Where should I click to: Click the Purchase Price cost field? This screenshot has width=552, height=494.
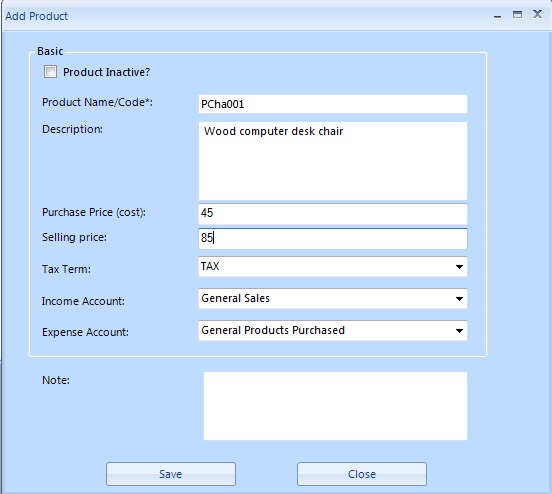pos(333,213)
